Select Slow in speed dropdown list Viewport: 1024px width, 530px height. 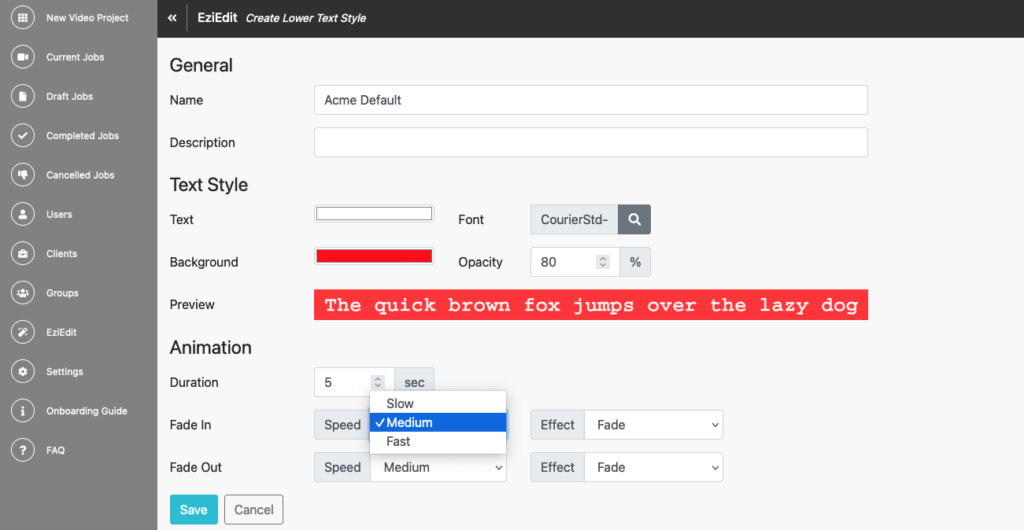point(438,403)
